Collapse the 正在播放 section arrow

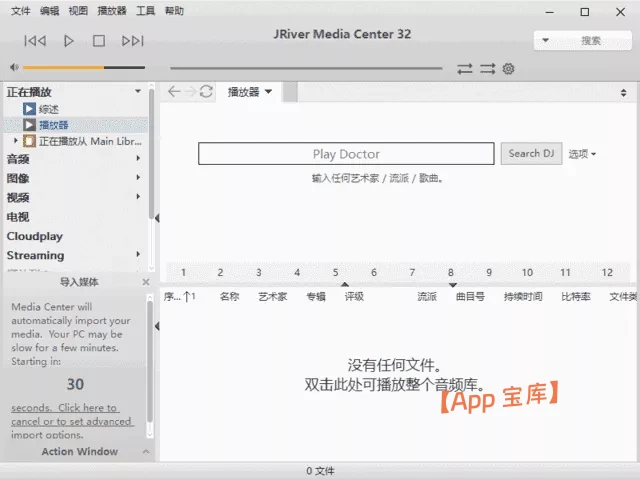pyautogui.click(x=138, y=91)
